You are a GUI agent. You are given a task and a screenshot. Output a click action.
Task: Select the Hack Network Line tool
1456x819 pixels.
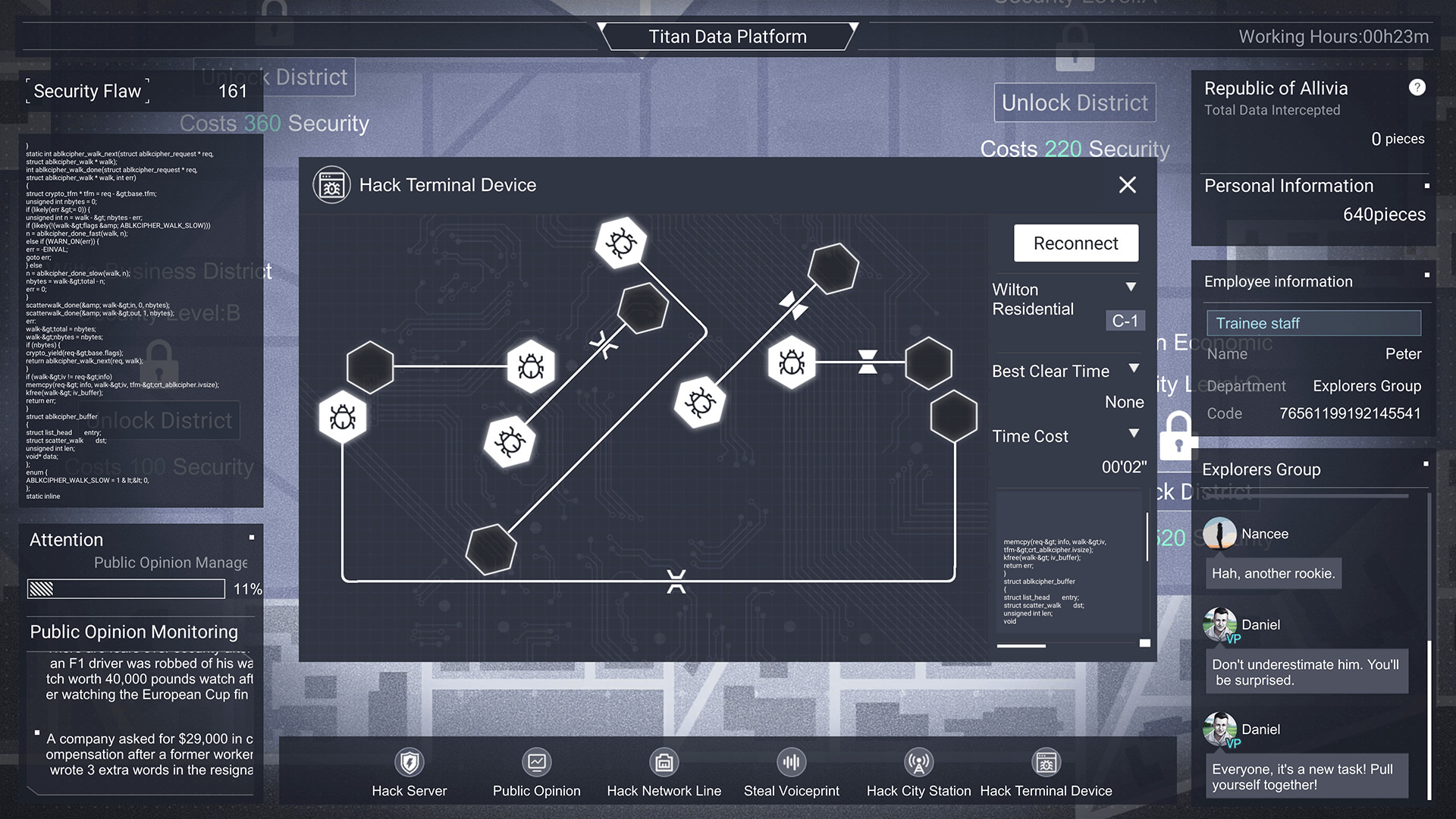(x=664, y=770)
